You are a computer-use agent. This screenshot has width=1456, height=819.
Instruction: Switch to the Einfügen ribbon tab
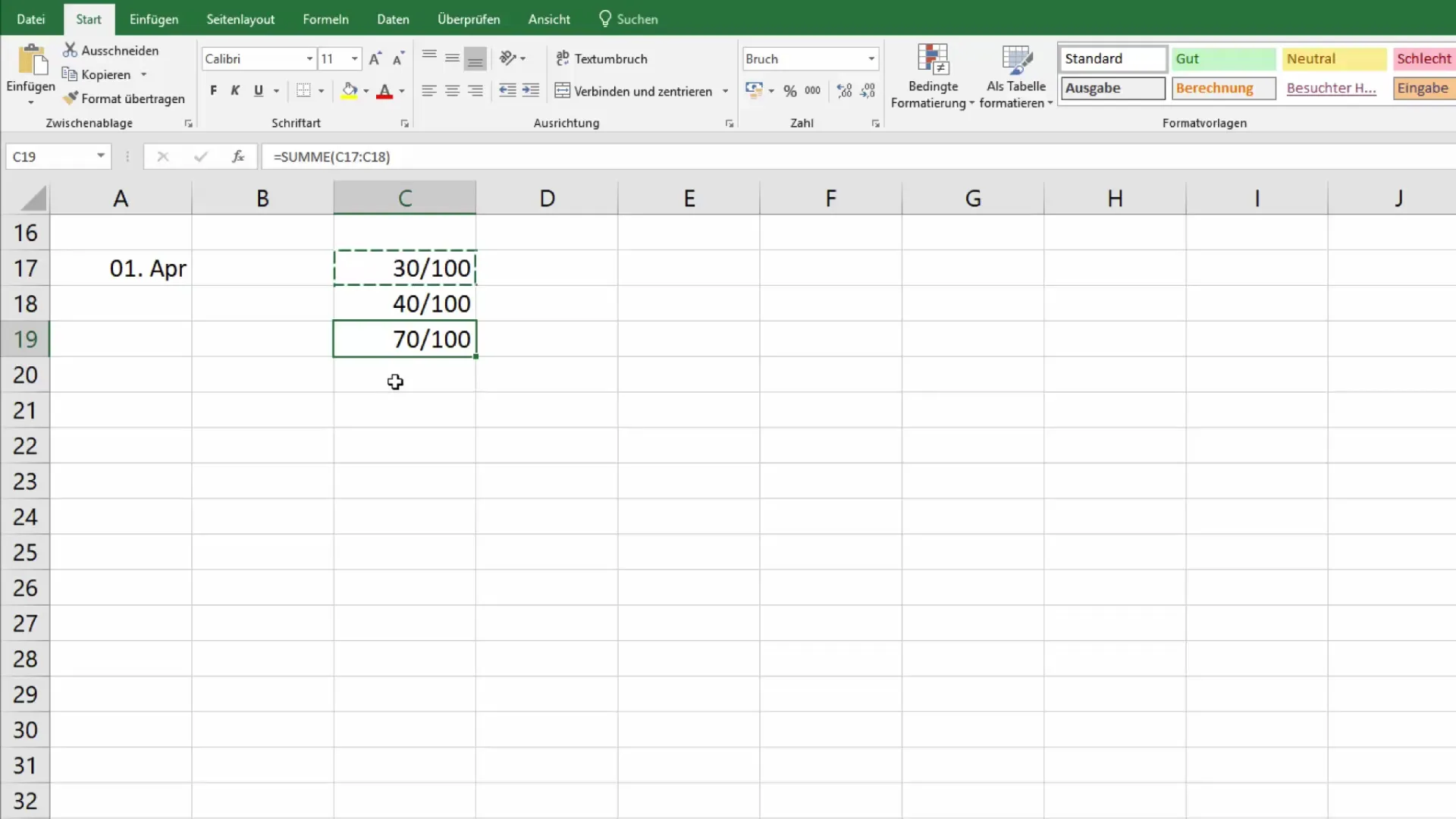coord(154,19)
